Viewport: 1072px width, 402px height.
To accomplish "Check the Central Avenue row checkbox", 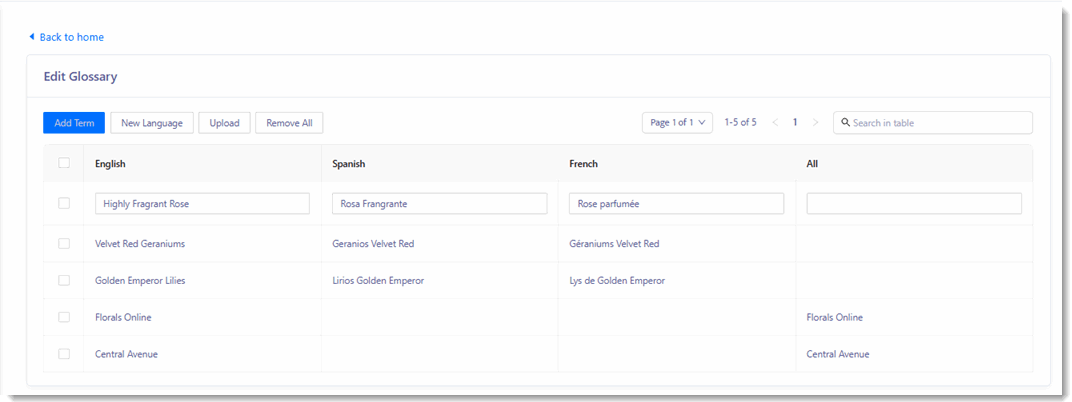I will click(x=64, y=353).
